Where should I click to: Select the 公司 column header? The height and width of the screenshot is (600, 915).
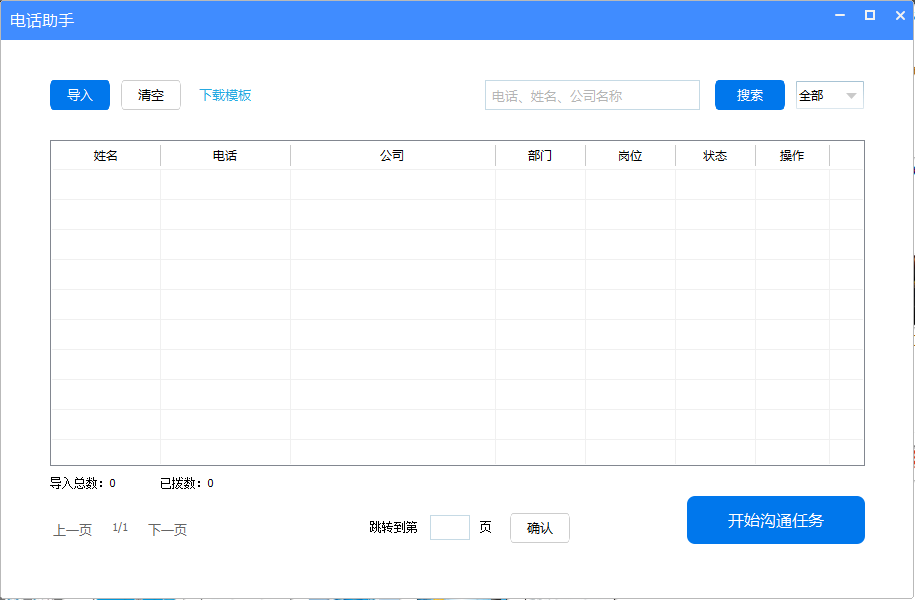(x=393, y=156)
